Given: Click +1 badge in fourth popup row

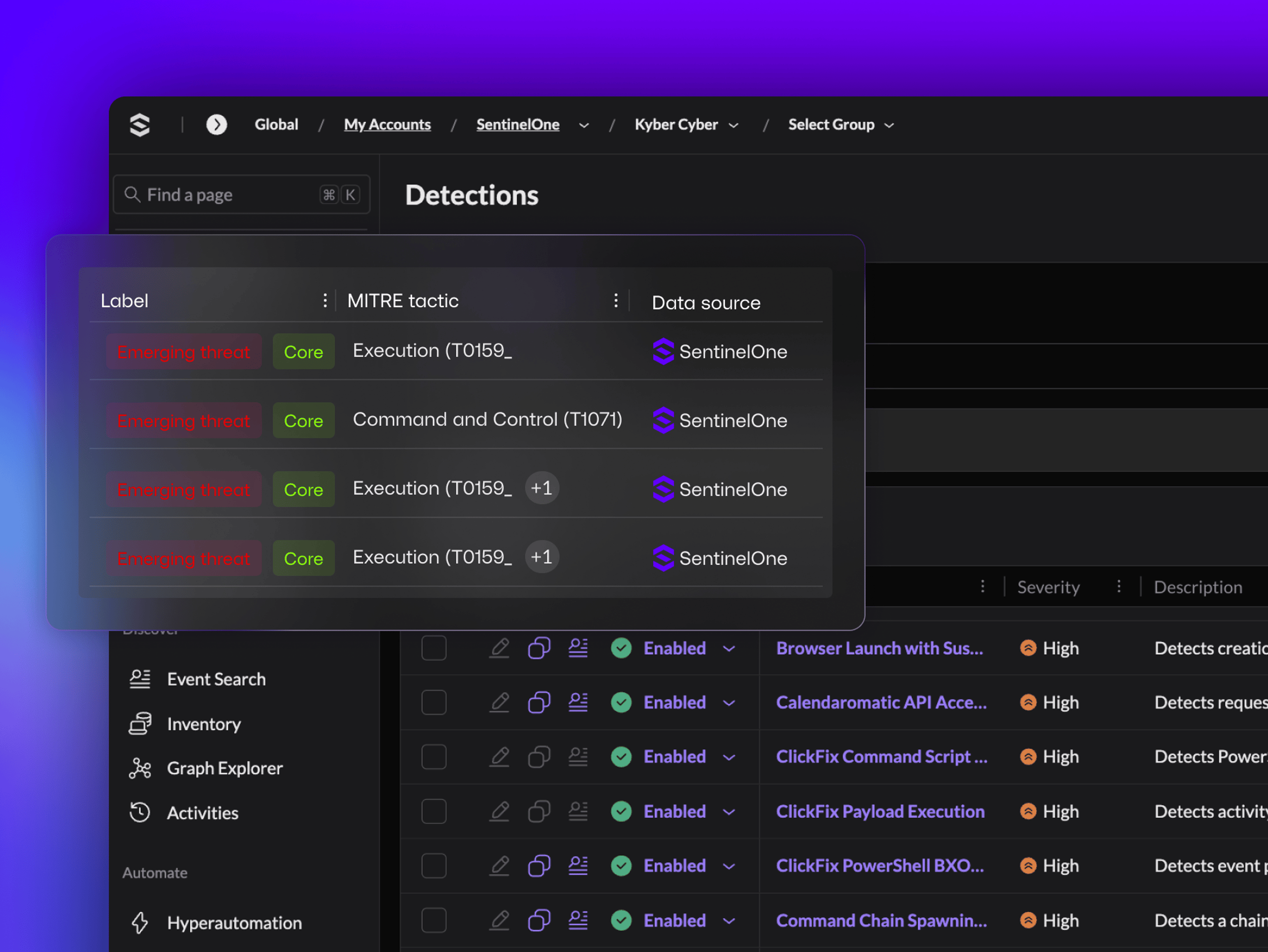Looking at the screenshot, I should [542, 557].
